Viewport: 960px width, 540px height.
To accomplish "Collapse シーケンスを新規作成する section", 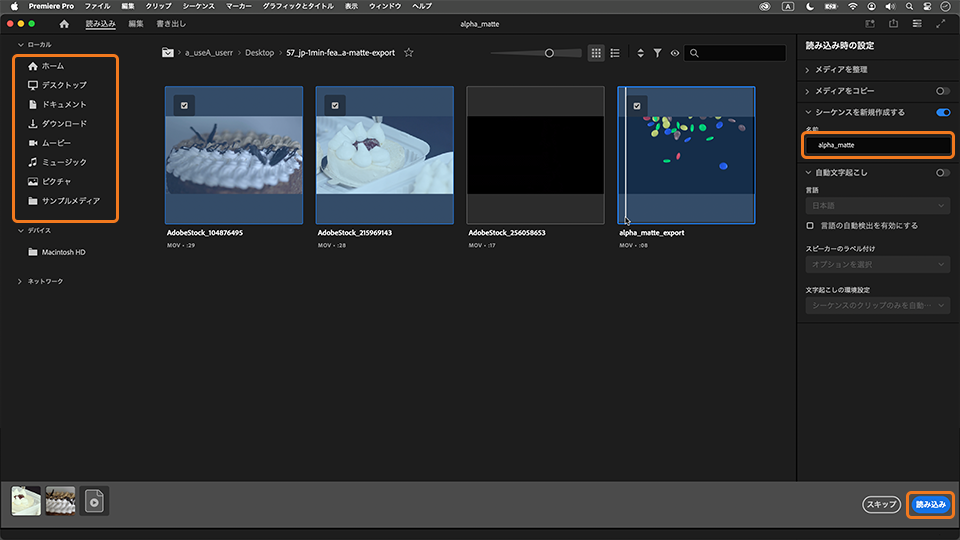I will [x=808, y=113].
